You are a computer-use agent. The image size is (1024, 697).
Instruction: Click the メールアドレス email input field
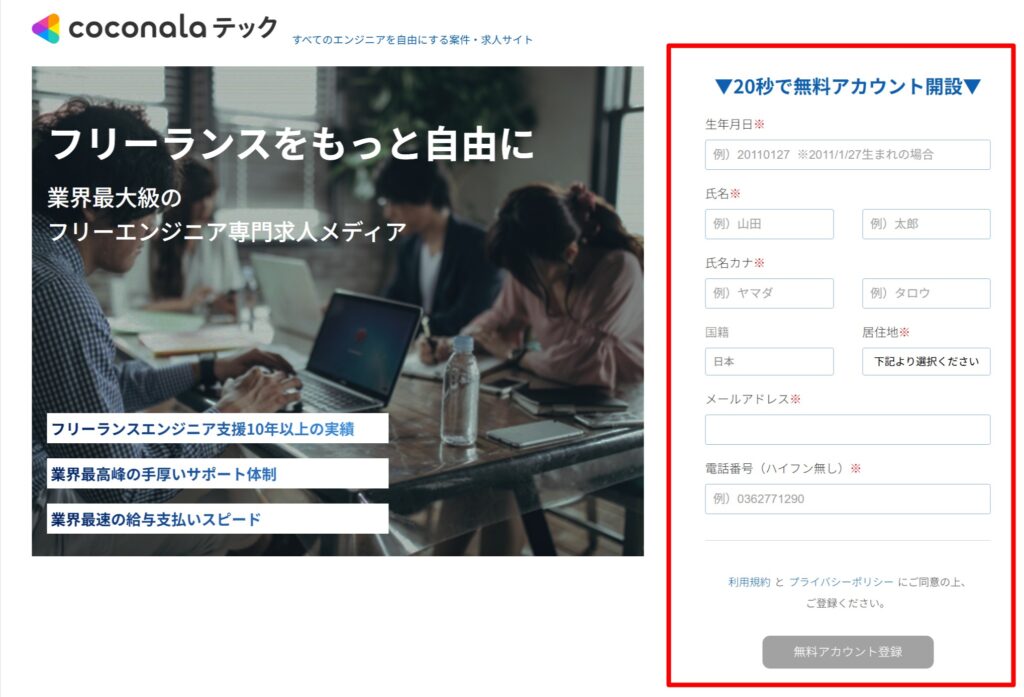point(847,430)
